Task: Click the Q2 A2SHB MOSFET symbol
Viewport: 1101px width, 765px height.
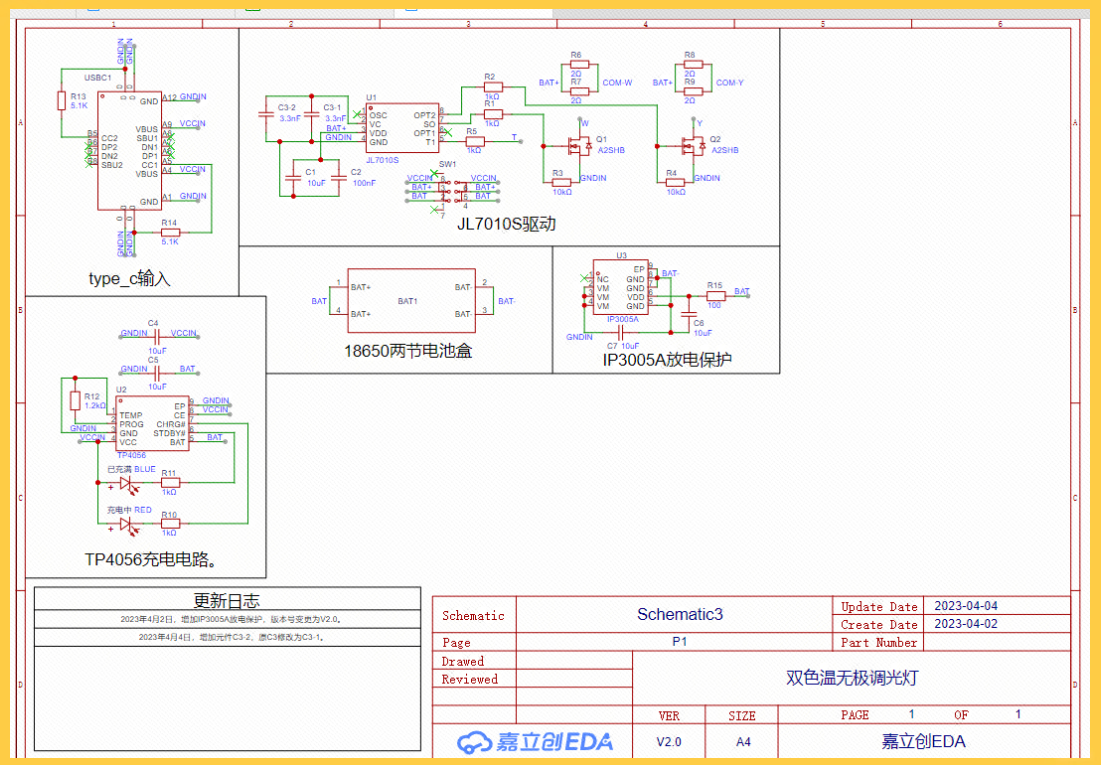Action: point(691,146)
